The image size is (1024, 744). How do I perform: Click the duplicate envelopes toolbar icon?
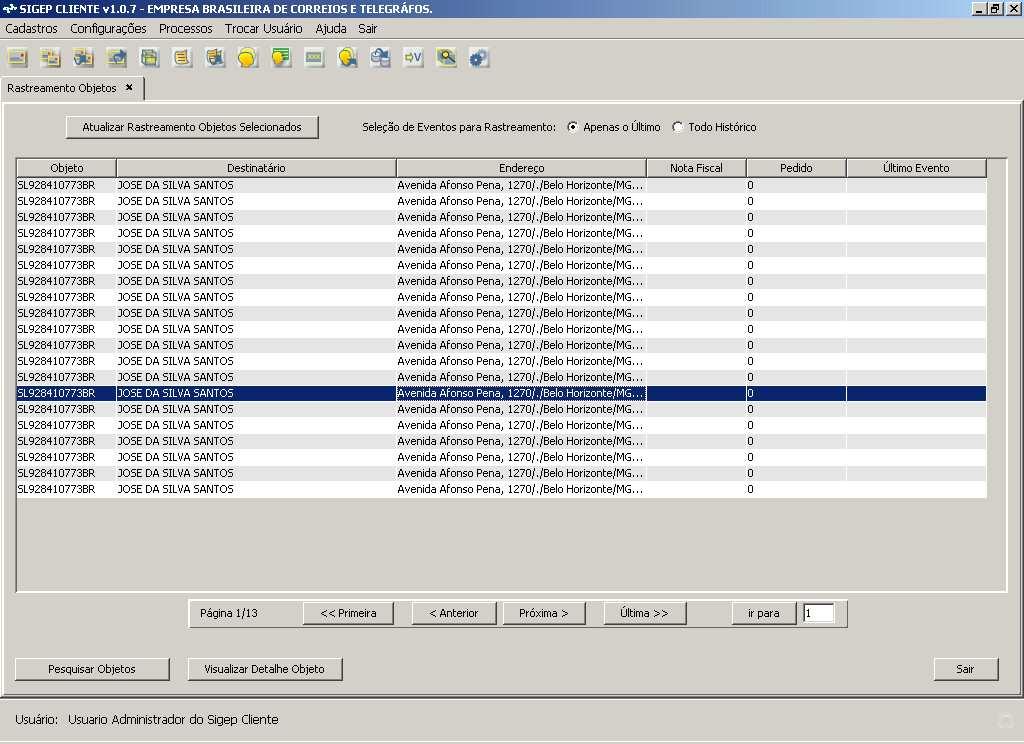[x=51, y=57]
